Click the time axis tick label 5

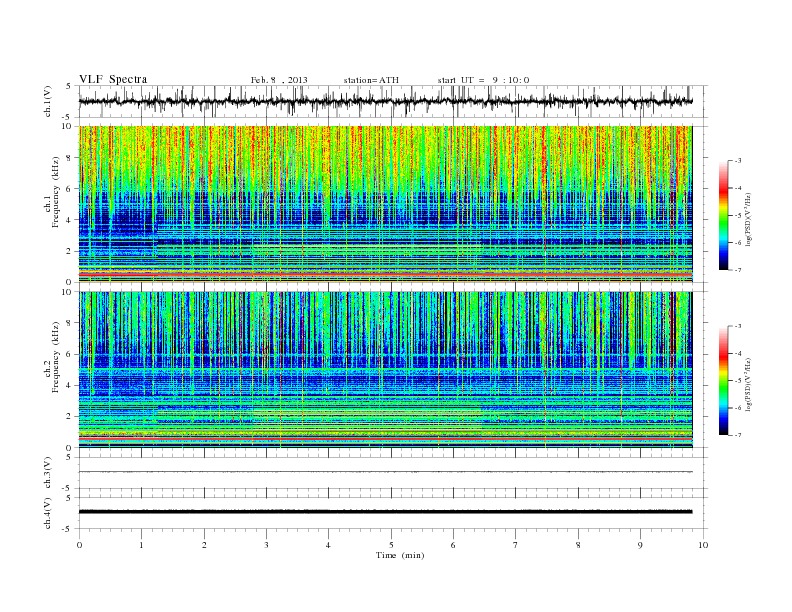391,545
